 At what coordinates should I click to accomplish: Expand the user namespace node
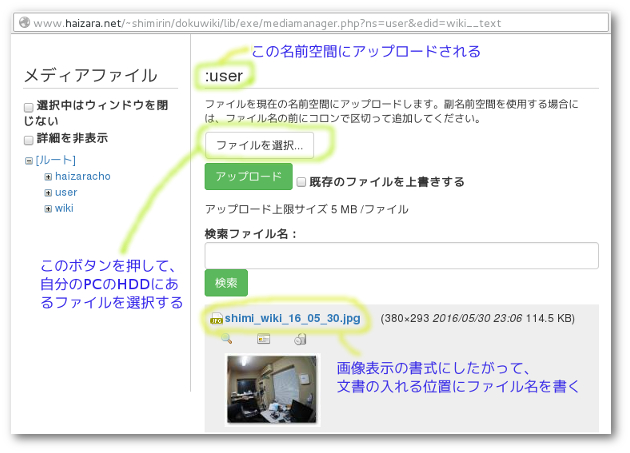(47, 193)
